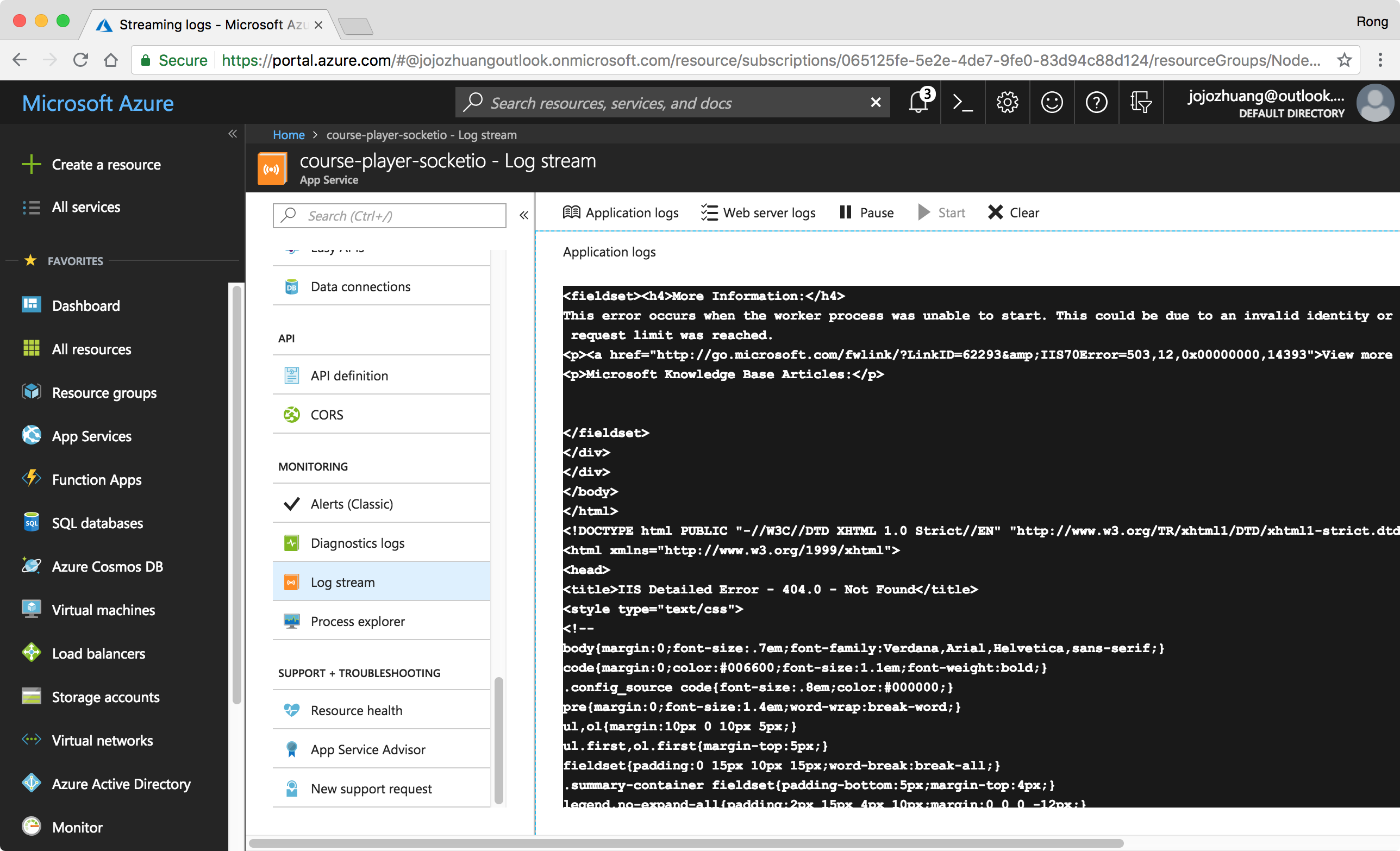Open Storage accounts icon
1400x851 pixels.
(32, 696)
